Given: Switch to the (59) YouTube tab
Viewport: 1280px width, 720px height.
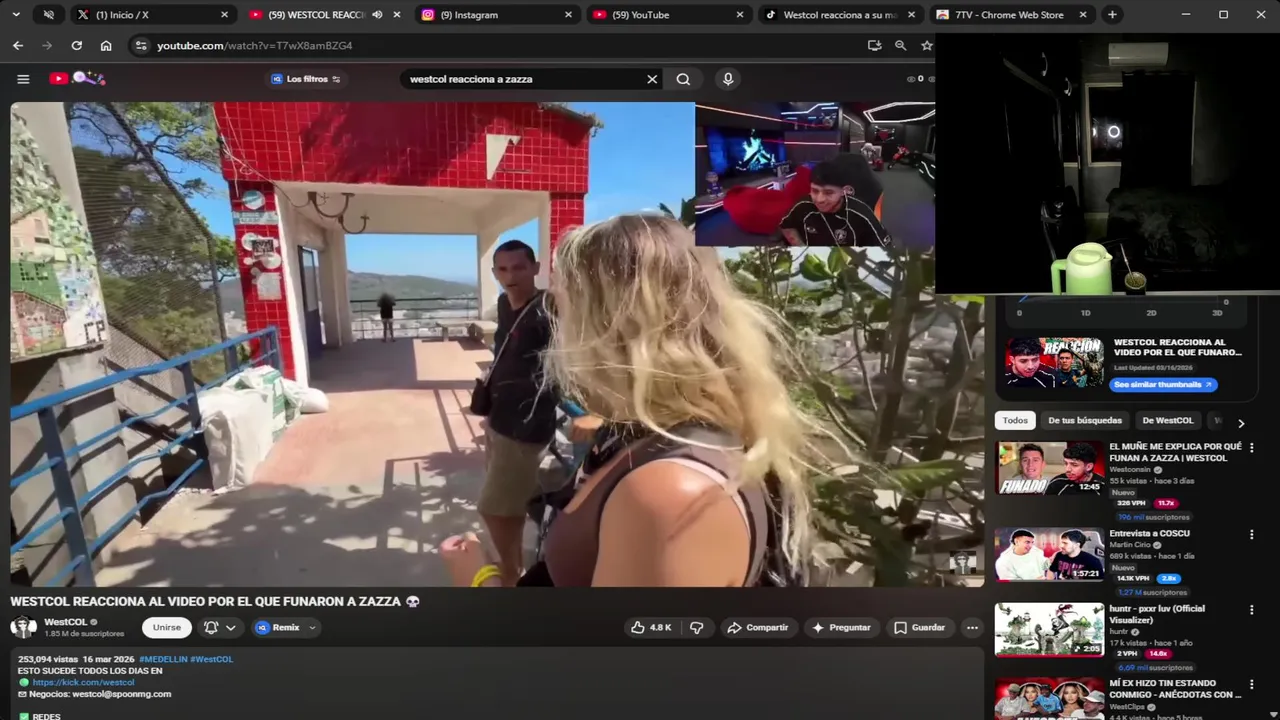Looking at the screenshot, I should click(x=666, y=15).
